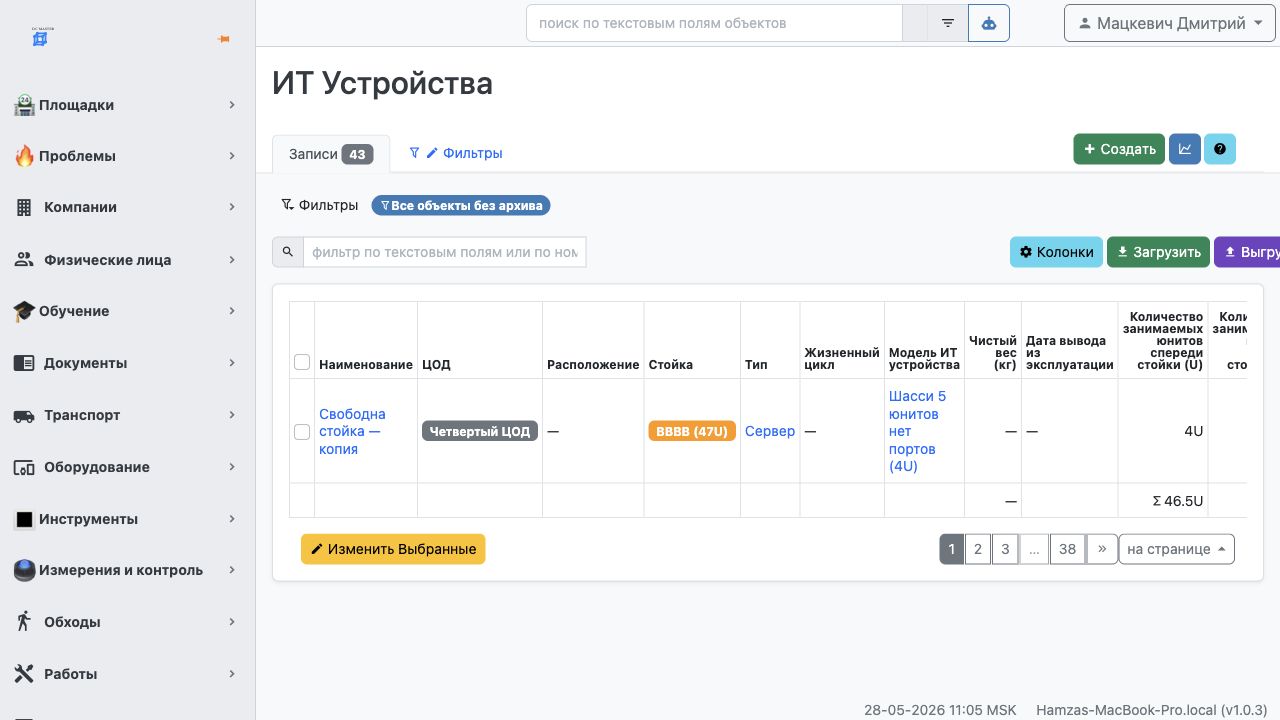Viewport: 1280px width, 720px height.
Task: Open the help question mark button
Action: (1220, 149)
